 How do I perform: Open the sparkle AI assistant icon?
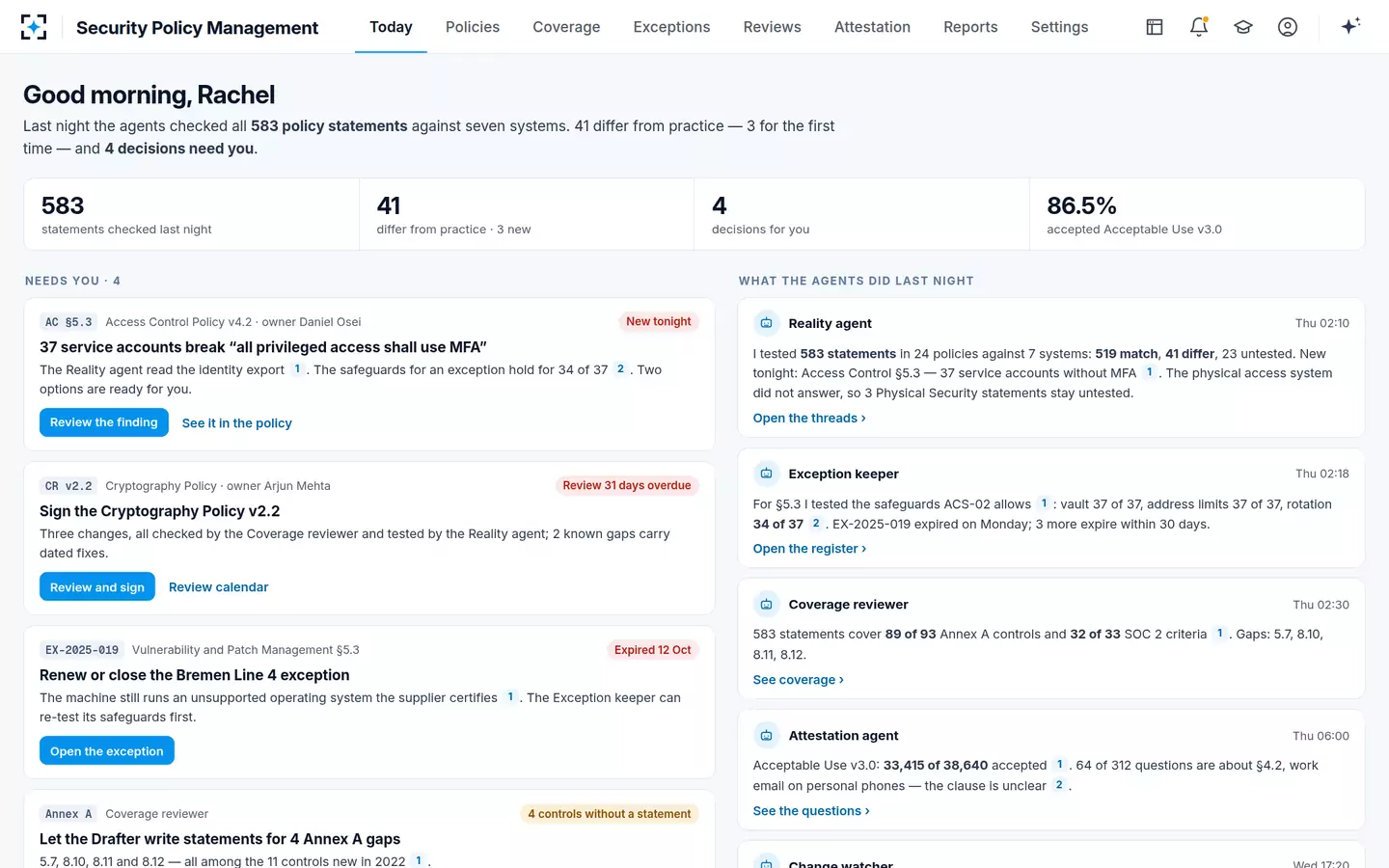[x=1350, y=26]
